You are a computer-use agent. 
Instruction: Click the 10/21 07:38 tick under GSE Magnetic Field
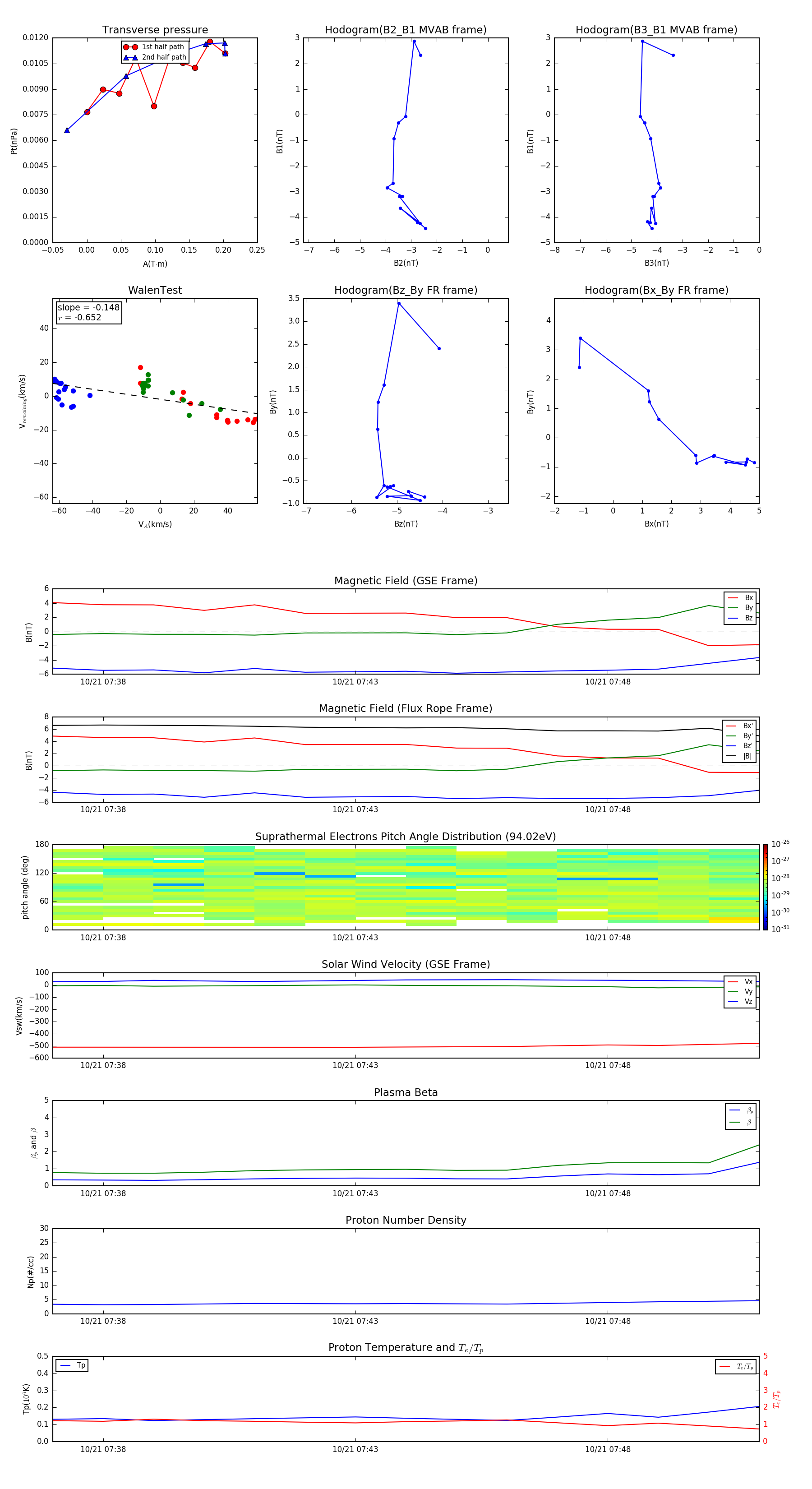pyautogui.click(x=103, y=682)
